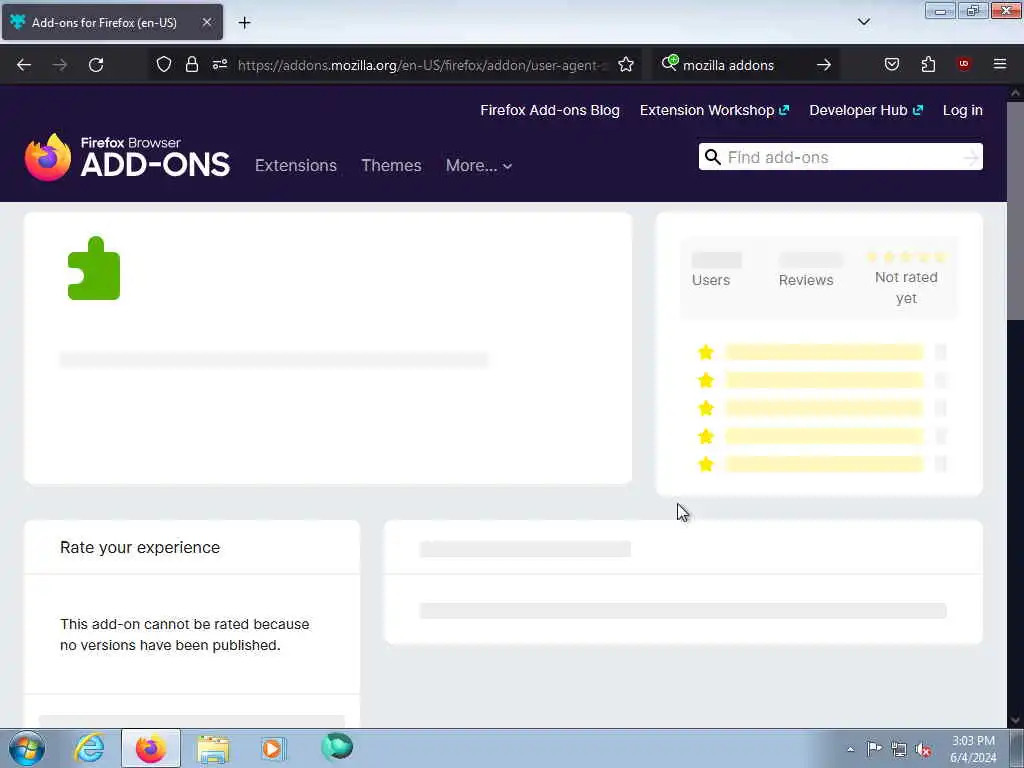Open Windows Start menu orb
This screenshot has height=768, width=1024.
click(27, 748)
